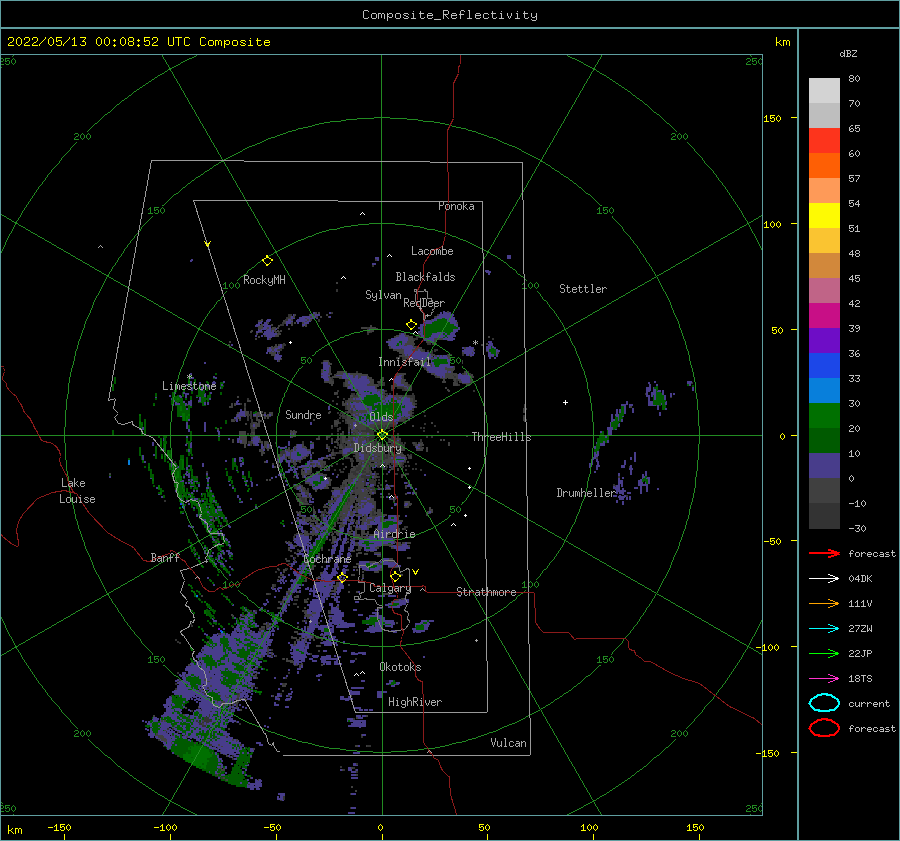The height and width of the screenshot is (841, 900).
Task: Click the Airdrie town label
Action: (x=394, y=534)
